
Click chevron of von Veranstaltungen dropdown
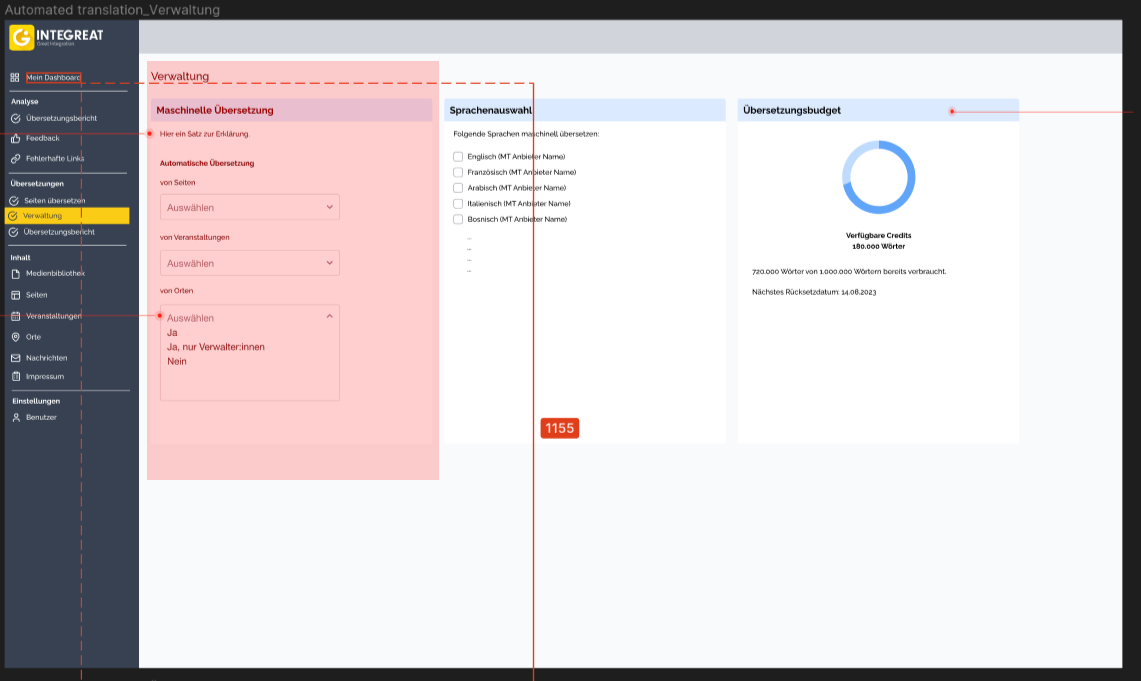(330, 263)
